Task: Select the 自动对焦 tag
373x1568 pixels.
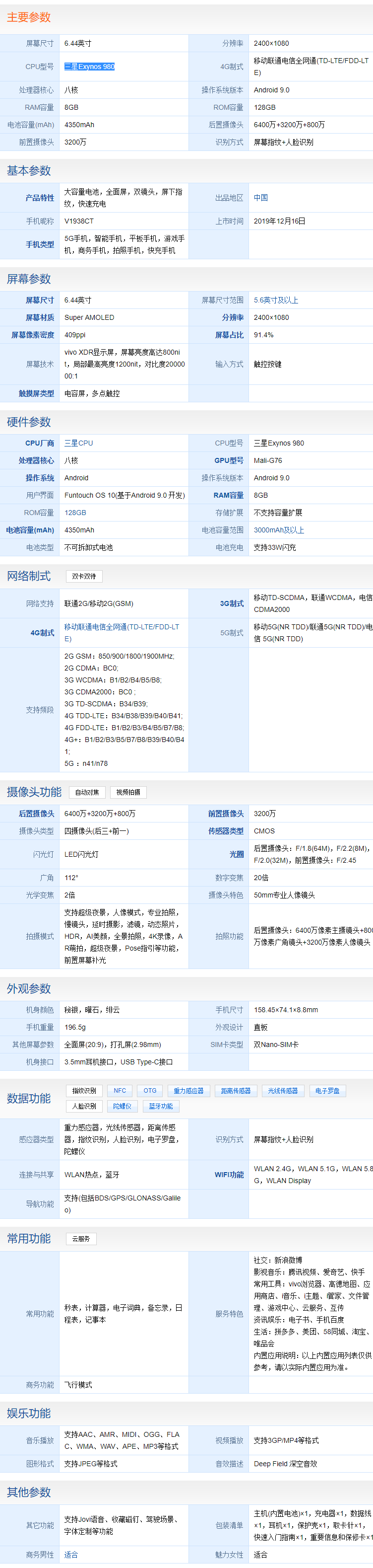Action: (x=87, y=792)
